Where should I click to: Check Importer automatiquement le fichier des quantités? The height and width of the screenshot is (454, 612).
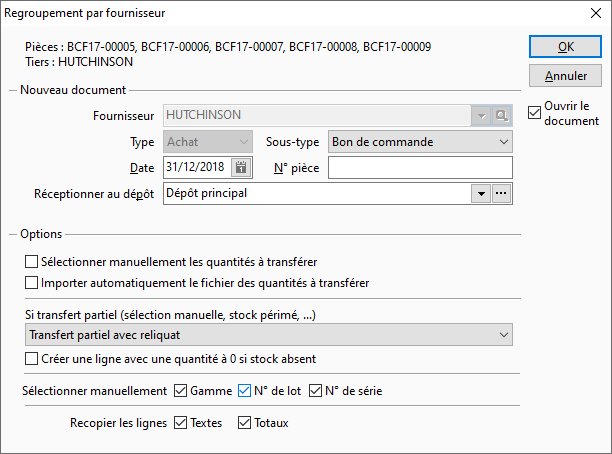[32, 283]
